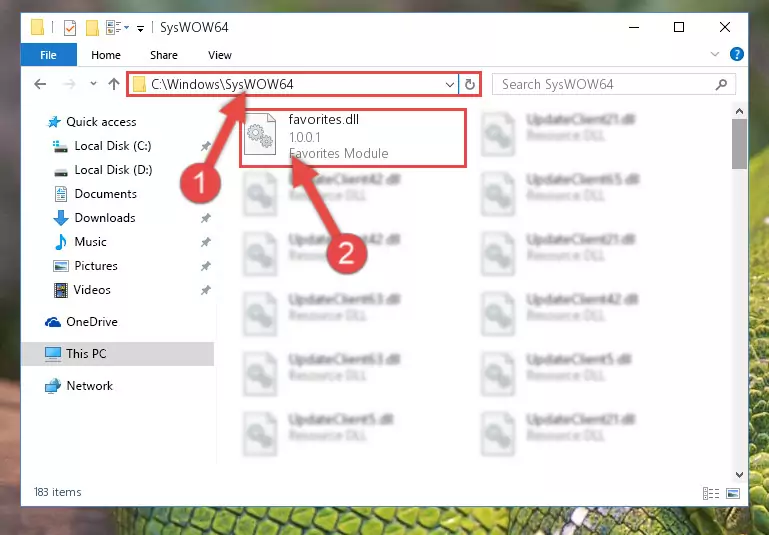This screenshot has width=769, height=535.
Task: Switch to the Home ribbon tab
Action: pyautogui.click(x=106, y=55)
